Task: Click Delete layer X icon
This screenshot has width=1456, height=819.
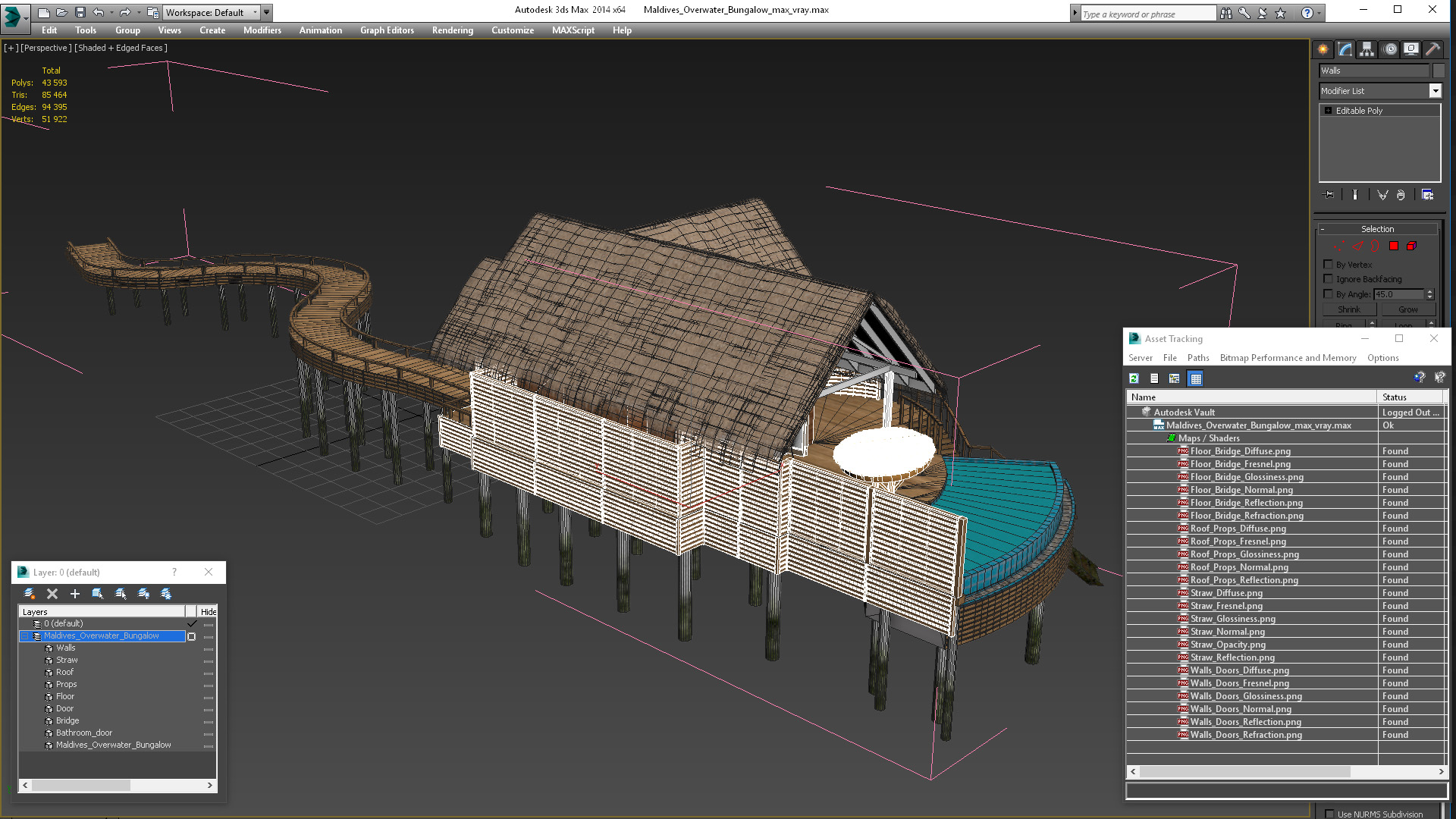Action: [x=52, y=594]
